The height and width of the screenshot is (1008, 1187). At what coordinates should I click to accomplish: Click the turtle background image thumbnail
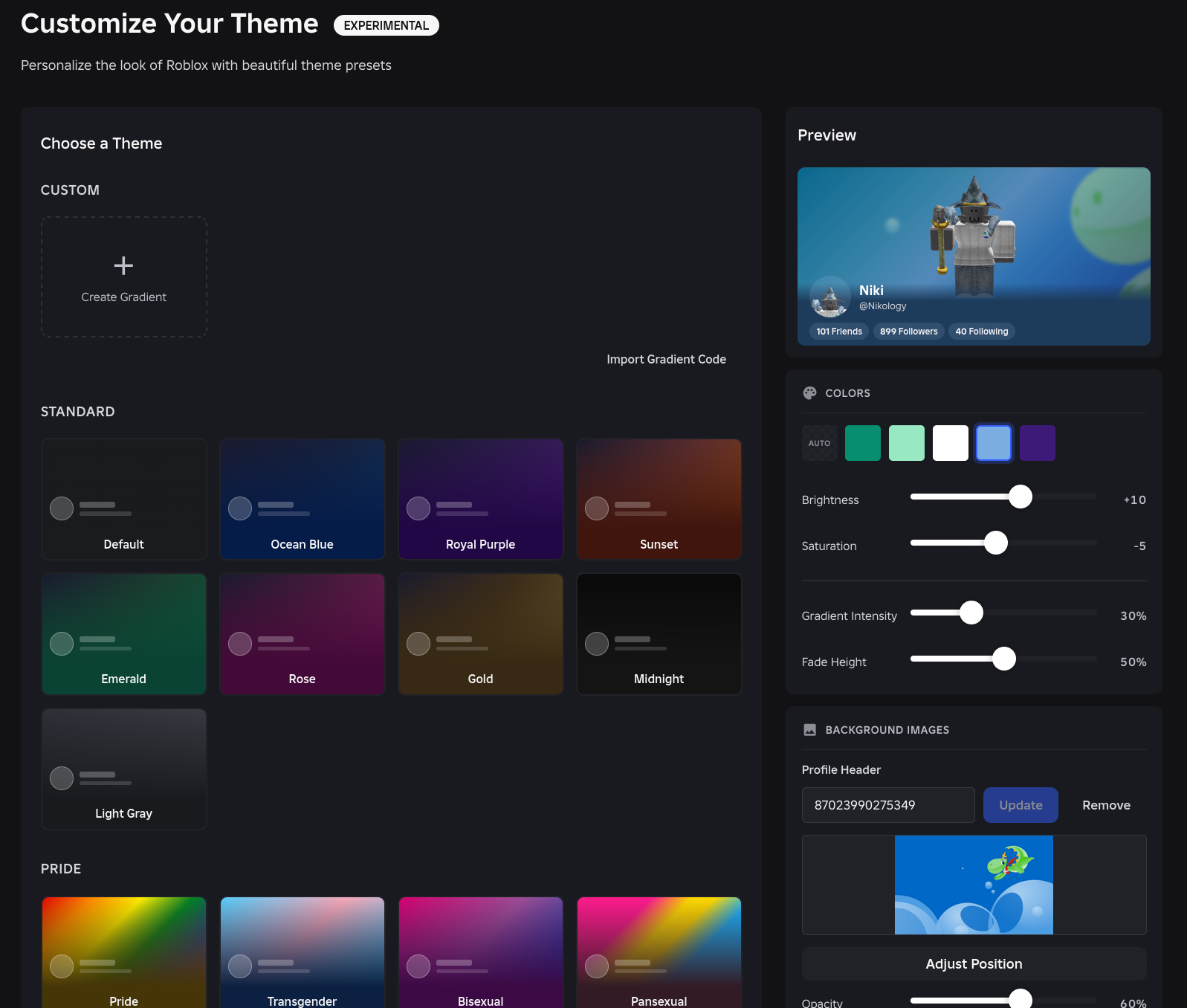pos(974,885)
